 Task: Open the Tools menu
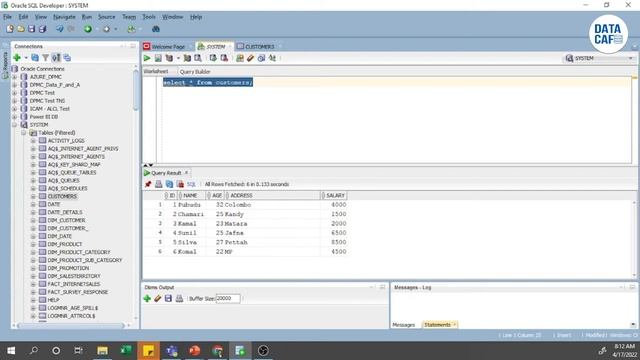149,17
